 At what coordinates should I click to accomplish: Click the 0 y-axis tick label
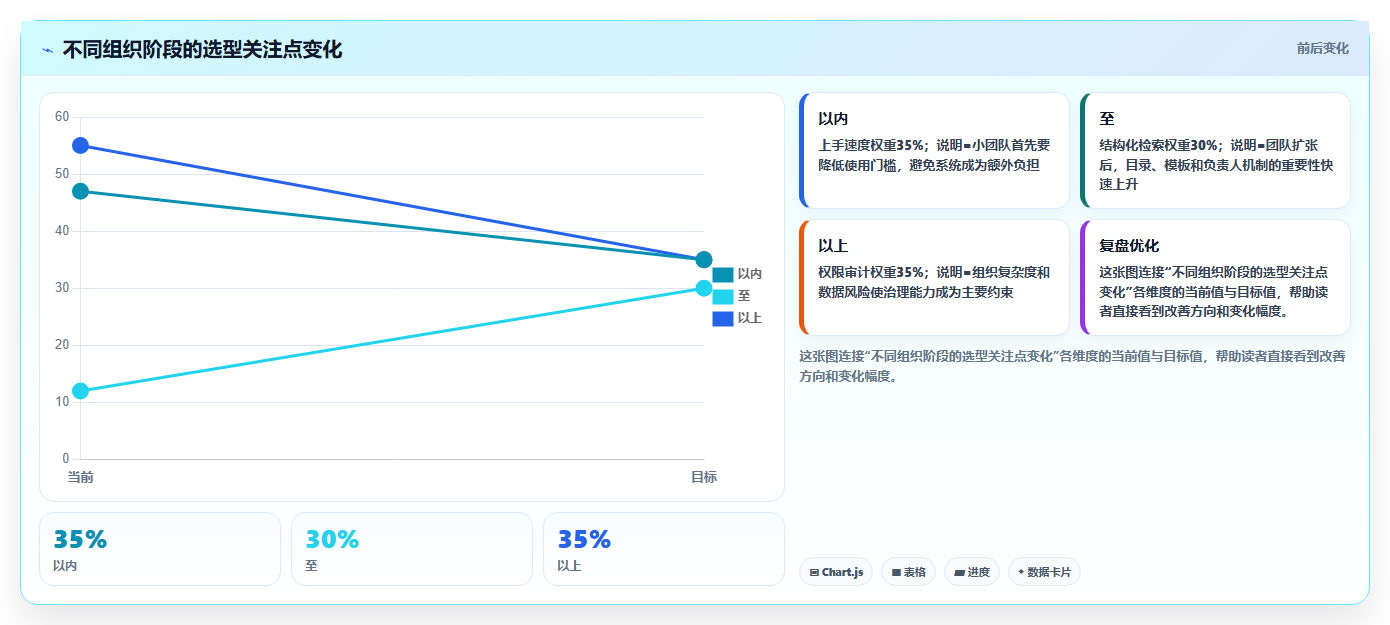[x=66, y=459]
